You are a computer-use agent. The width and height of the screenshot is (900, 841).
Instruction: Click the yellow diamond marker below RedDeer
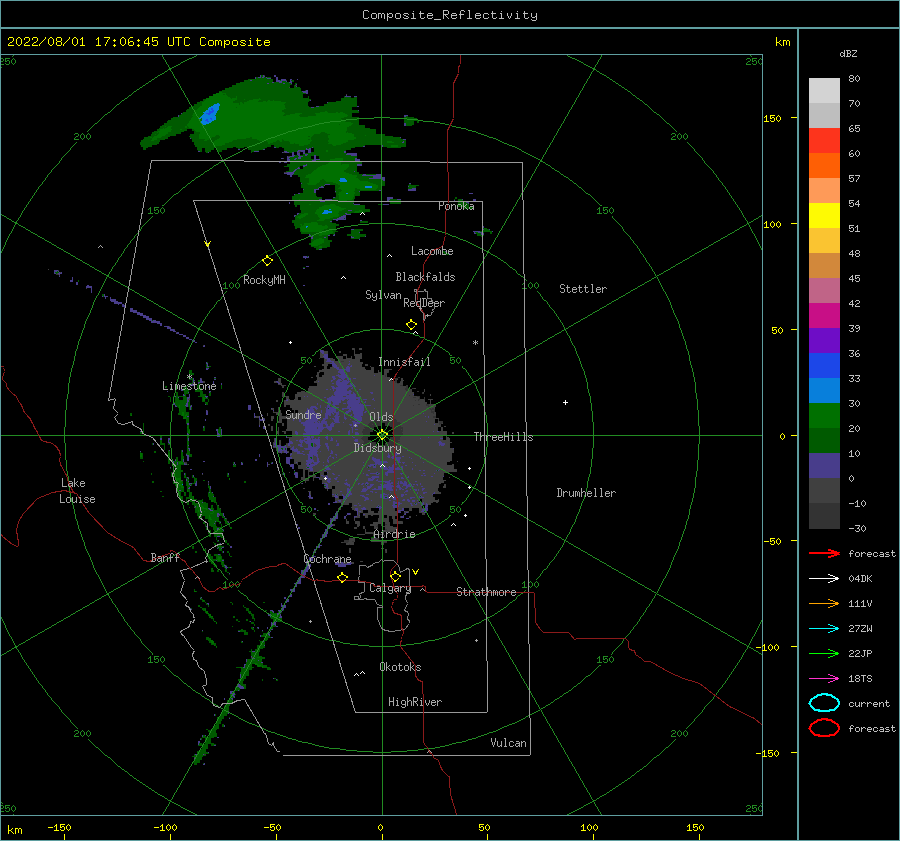pos(411,325)
